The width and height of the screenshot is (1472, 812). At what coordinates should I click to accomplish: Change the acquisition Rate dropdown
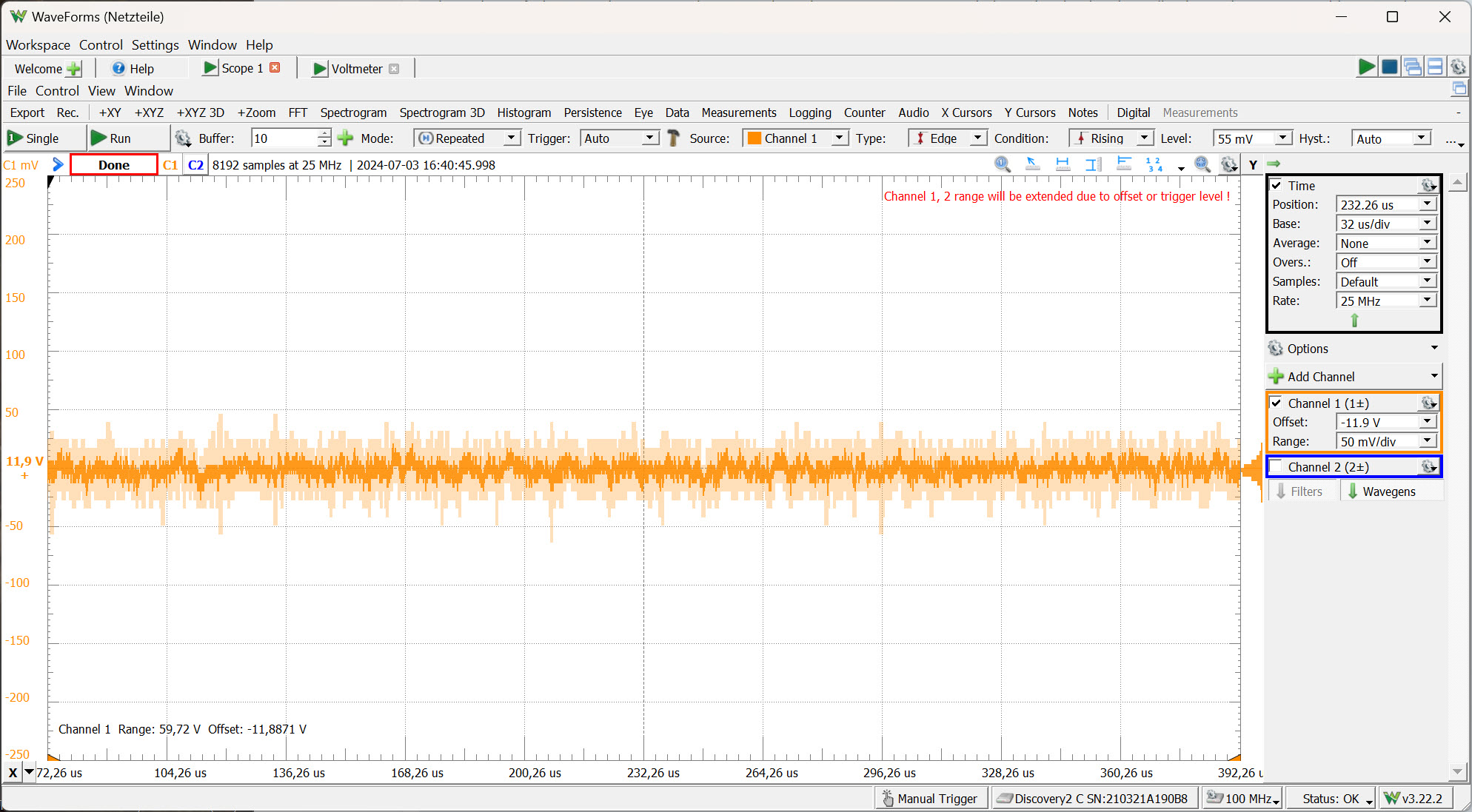(x=1428, y=300)
